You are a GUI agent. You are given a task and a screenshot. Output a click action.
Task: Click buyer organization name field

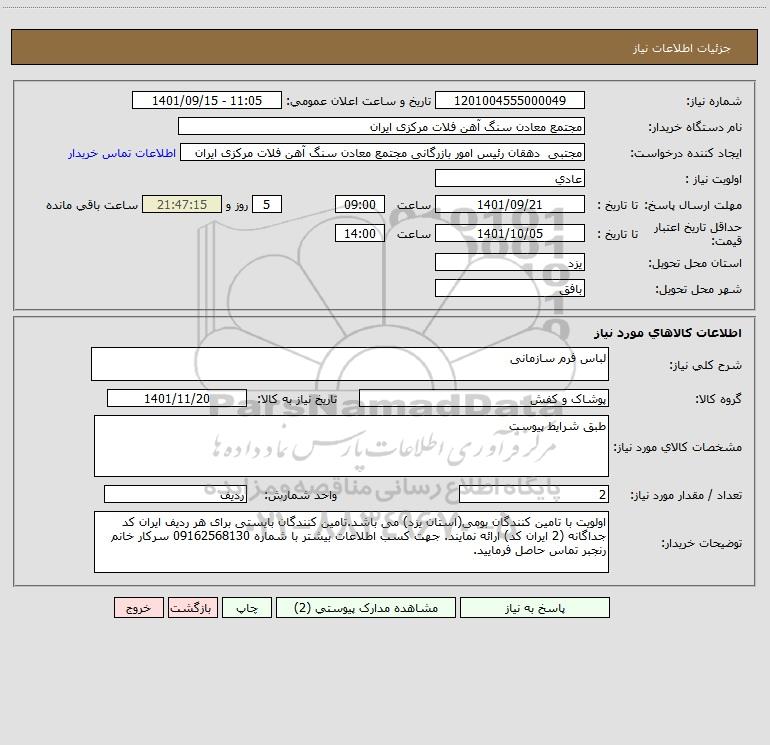(381, 126)
